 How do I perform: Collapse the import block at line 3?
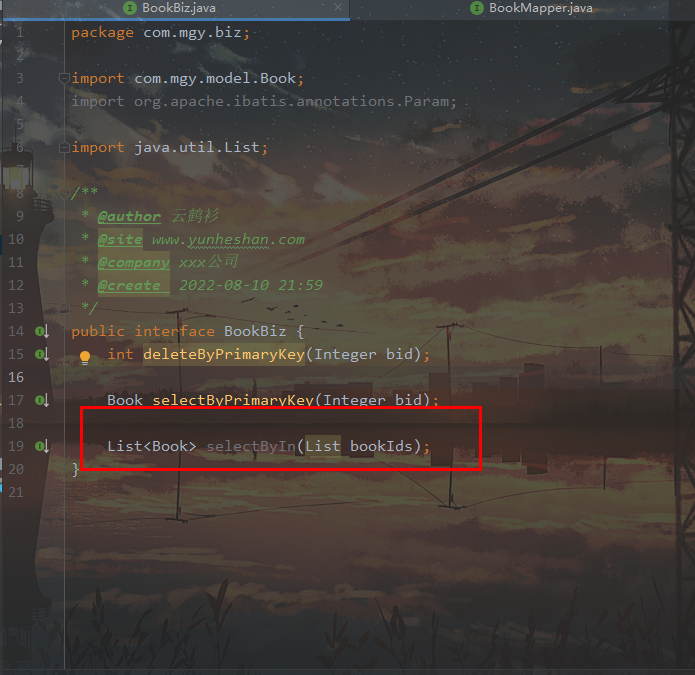click(64, 78)
